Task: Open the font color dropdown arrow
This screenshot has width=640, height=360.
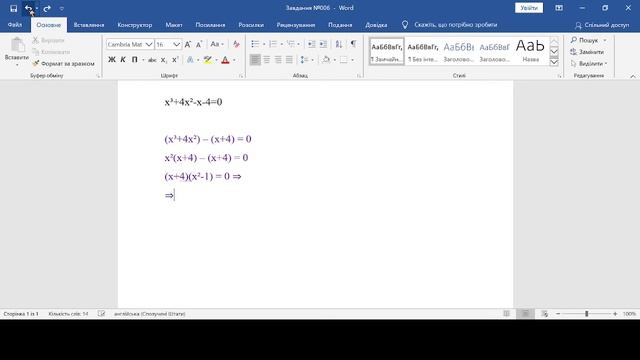Action: [x=234, y=60]
